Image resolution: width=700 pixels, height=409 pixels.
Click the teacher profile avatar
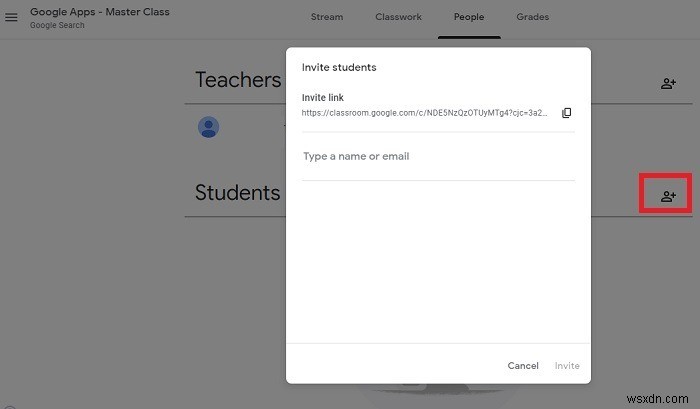(208, 127)
